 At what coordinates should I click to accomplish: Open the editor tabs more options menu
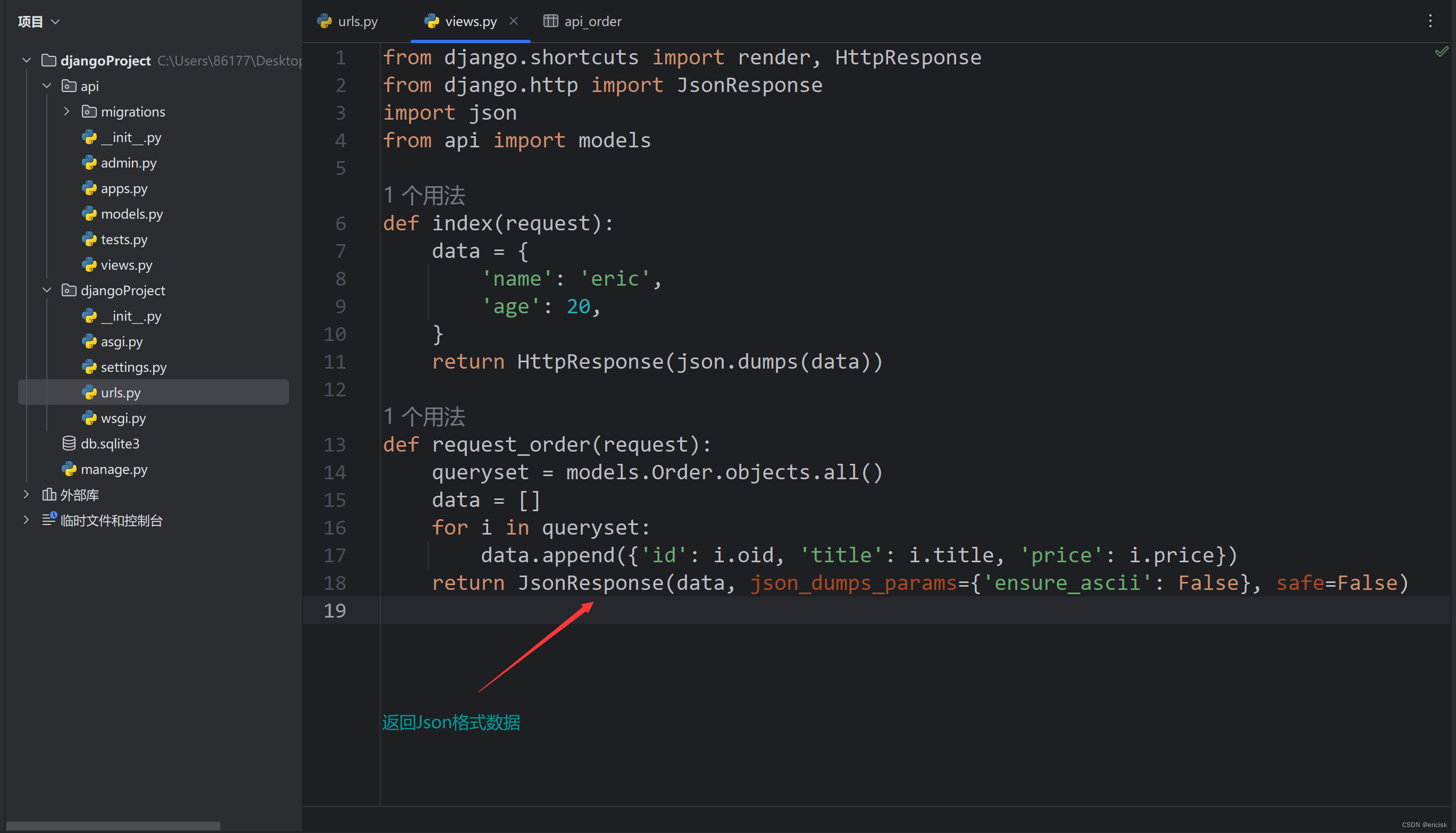[1430, 21]
